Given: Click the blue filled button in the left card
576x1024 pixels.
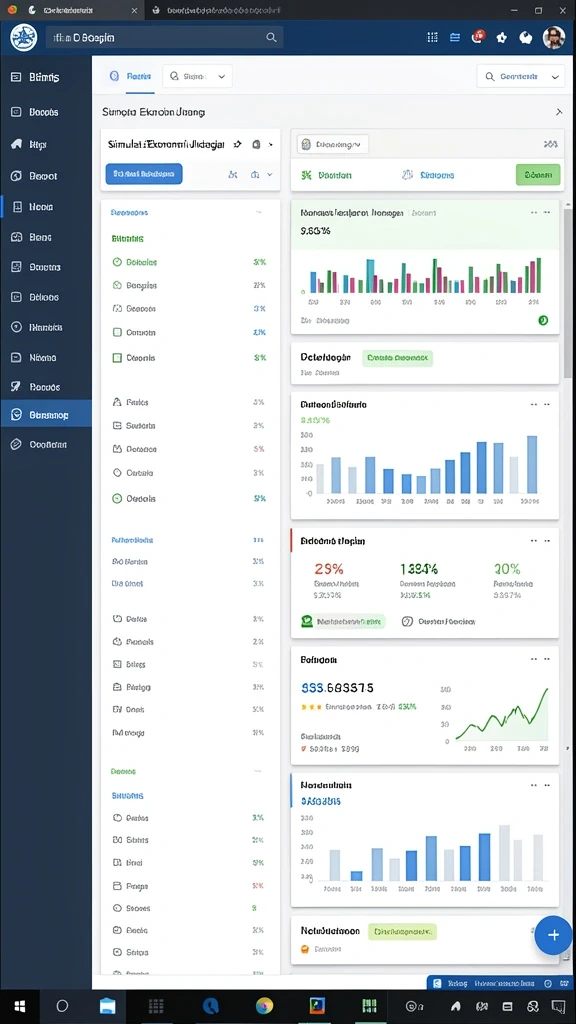Looking at the screenshot, I should (x=144, y=174).
